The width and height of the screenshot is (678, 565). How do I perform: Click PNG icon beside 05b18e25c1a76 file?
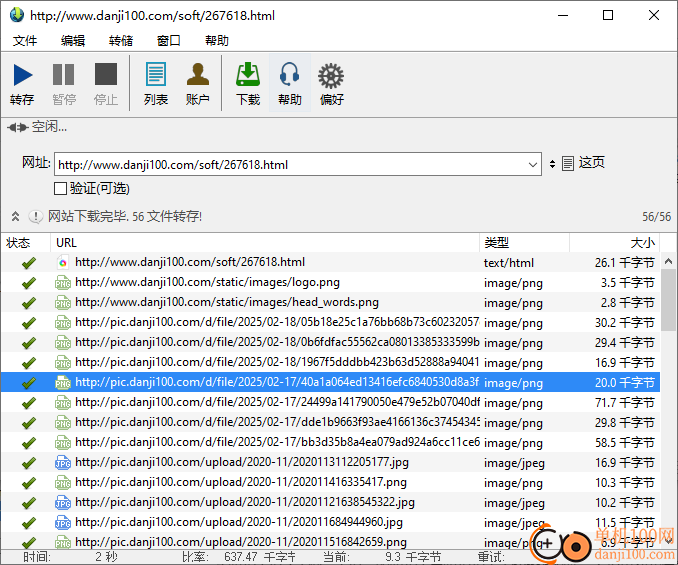tap(63, 322)
